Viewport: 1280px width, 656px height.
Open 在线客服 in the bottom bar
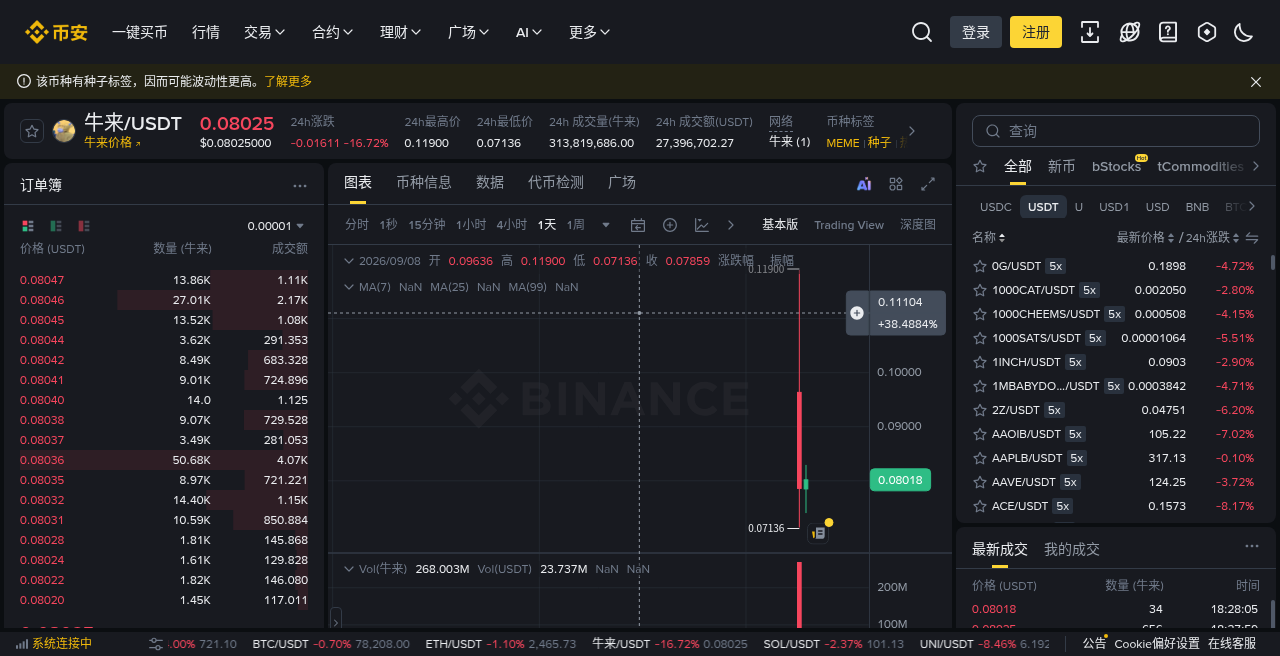click(1232, 644)
